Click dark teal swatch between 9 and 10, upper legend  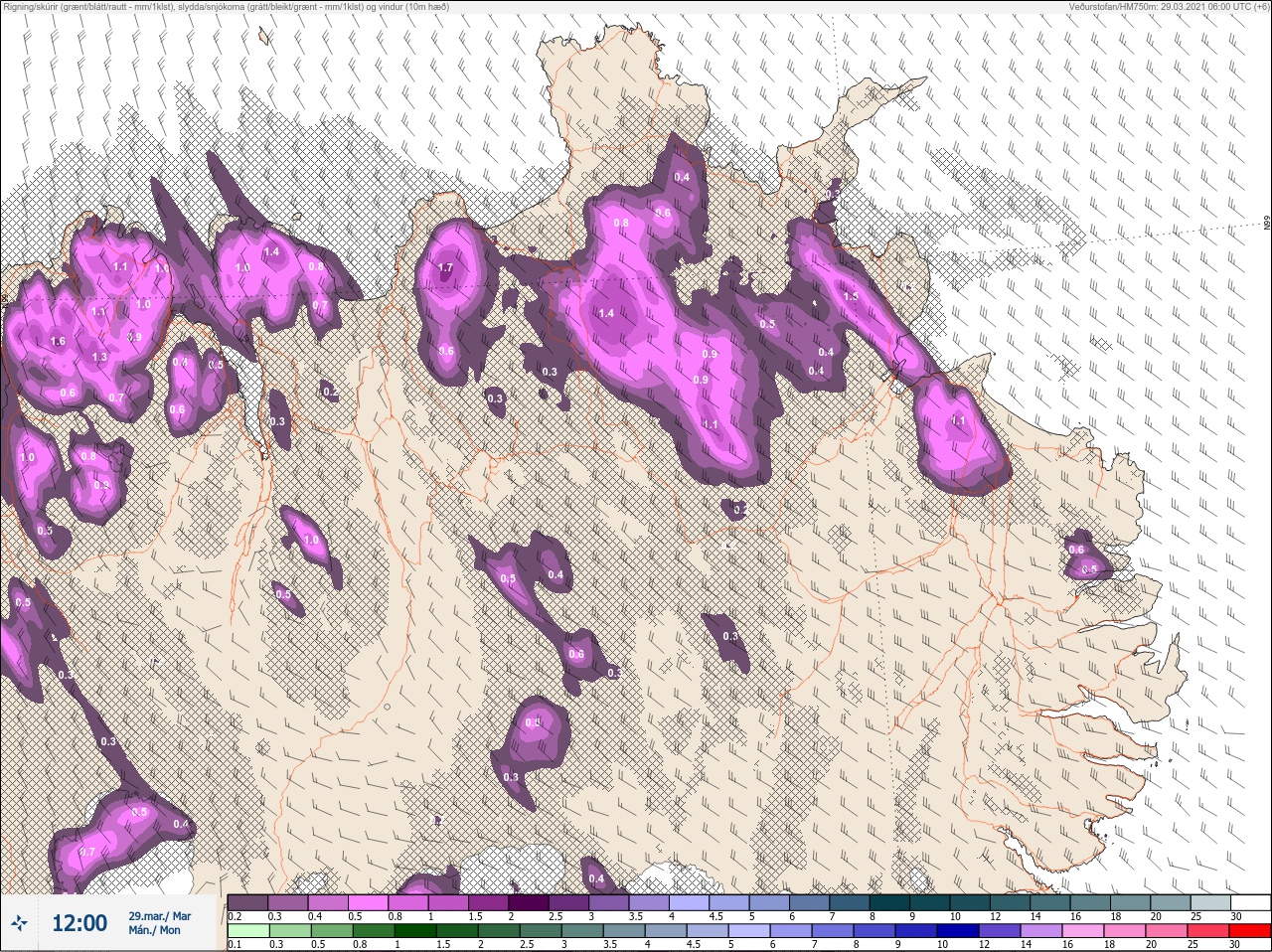tap(929, 902)
